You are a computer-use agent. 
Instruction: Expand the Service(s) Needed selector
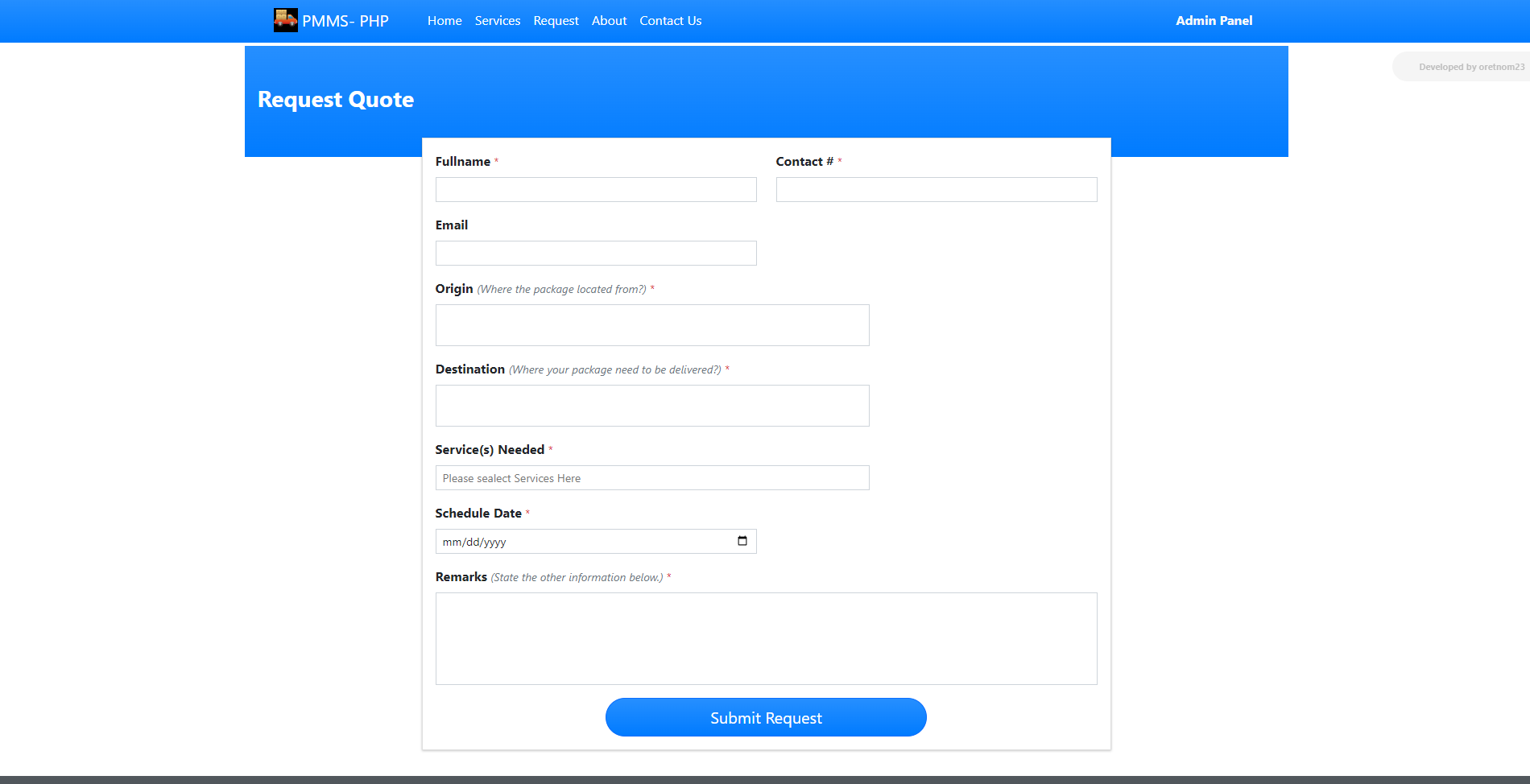coord(652,478)
